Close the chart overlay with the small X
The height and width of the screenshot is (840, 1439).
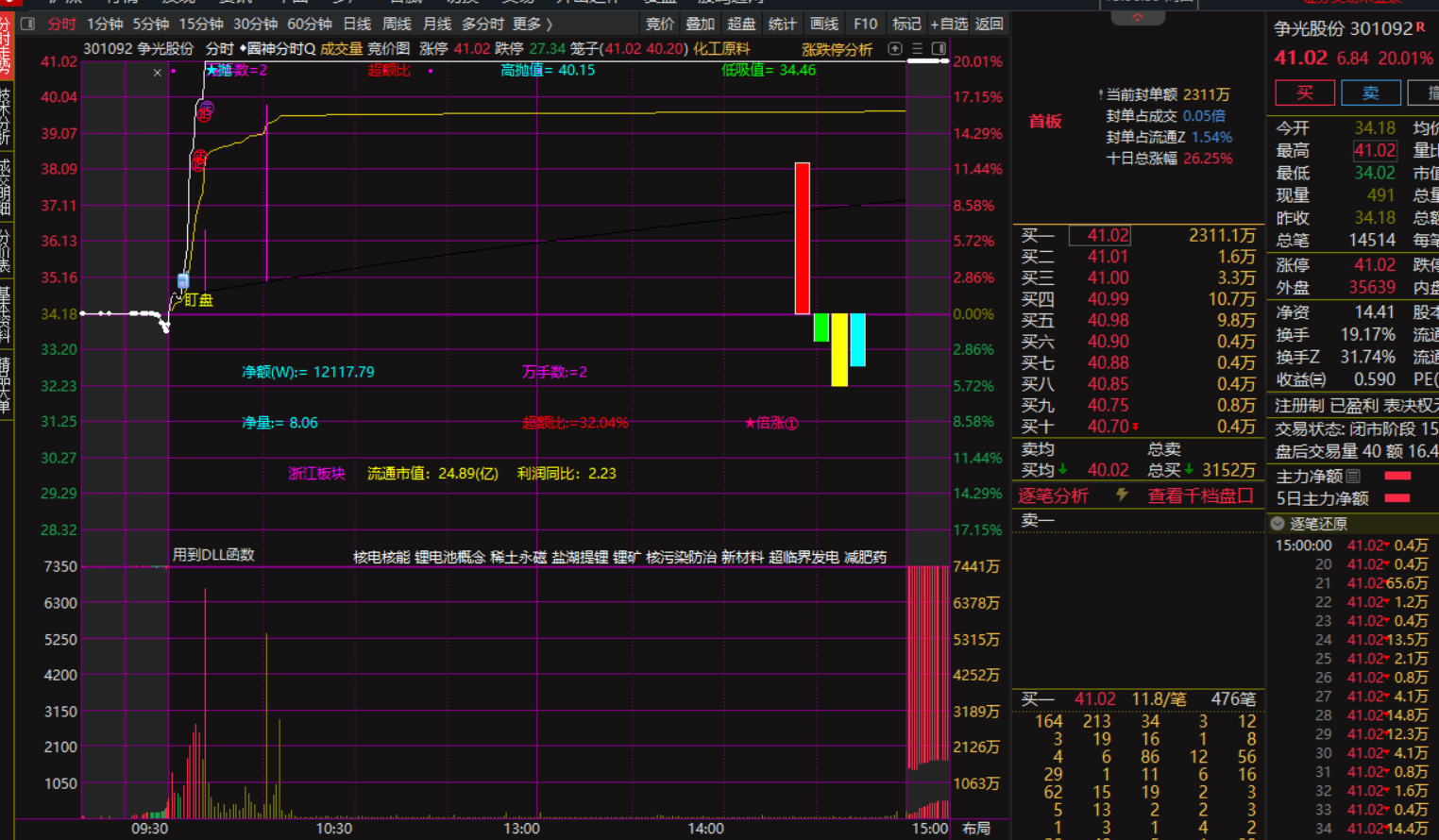click(158, 73)
